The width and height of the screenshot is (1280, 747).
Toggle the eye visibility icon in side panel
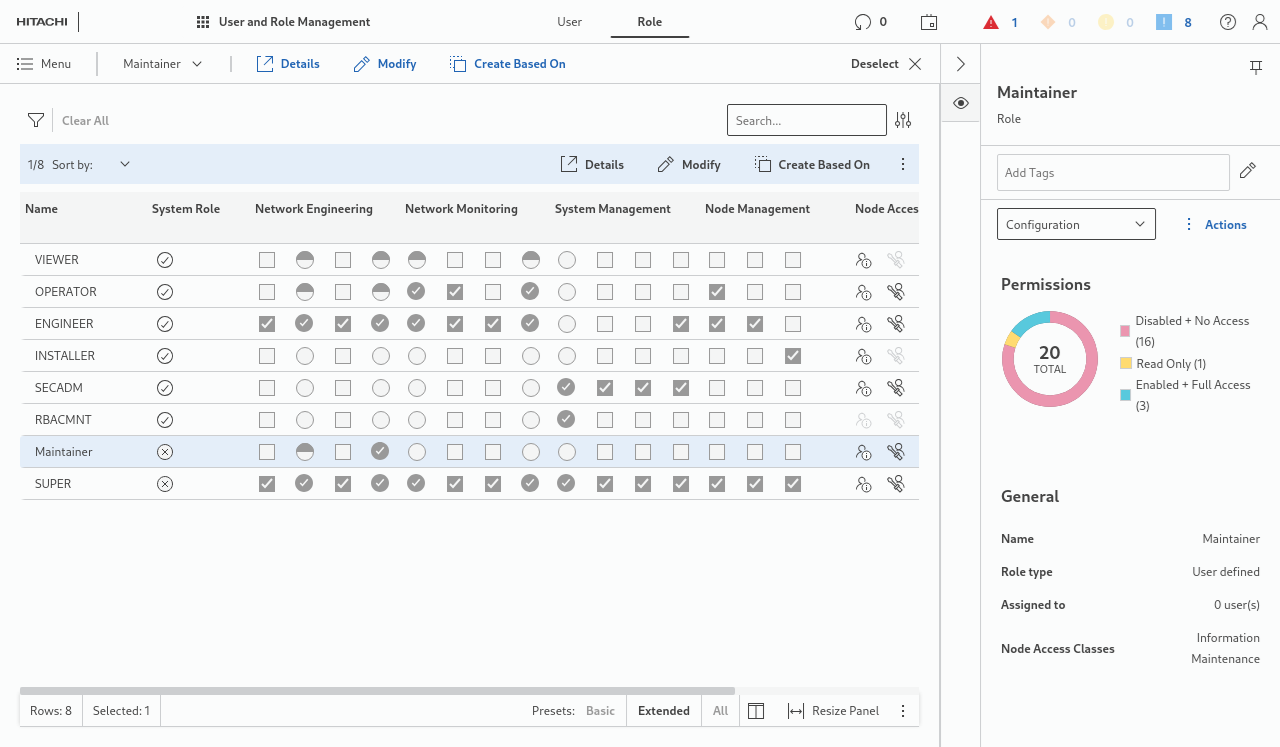click(961, 104)
